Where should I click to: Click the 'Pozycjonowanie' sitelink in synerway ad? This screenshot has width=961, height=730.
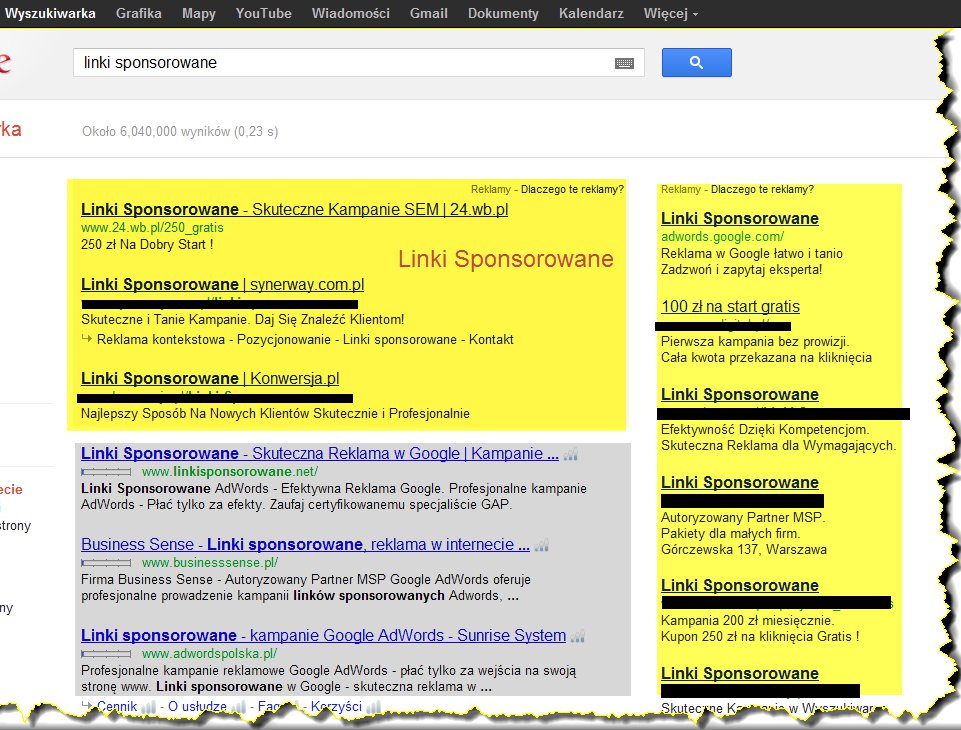pyautogui.click(x=284, y=340)
